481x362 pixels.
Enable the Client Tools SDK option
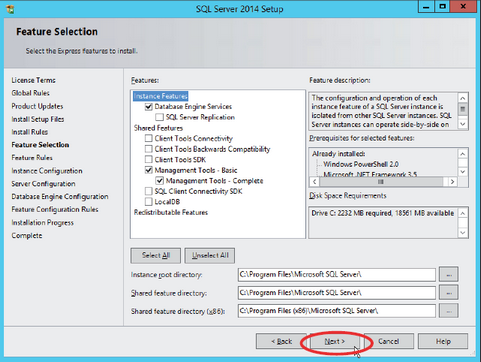149,160
